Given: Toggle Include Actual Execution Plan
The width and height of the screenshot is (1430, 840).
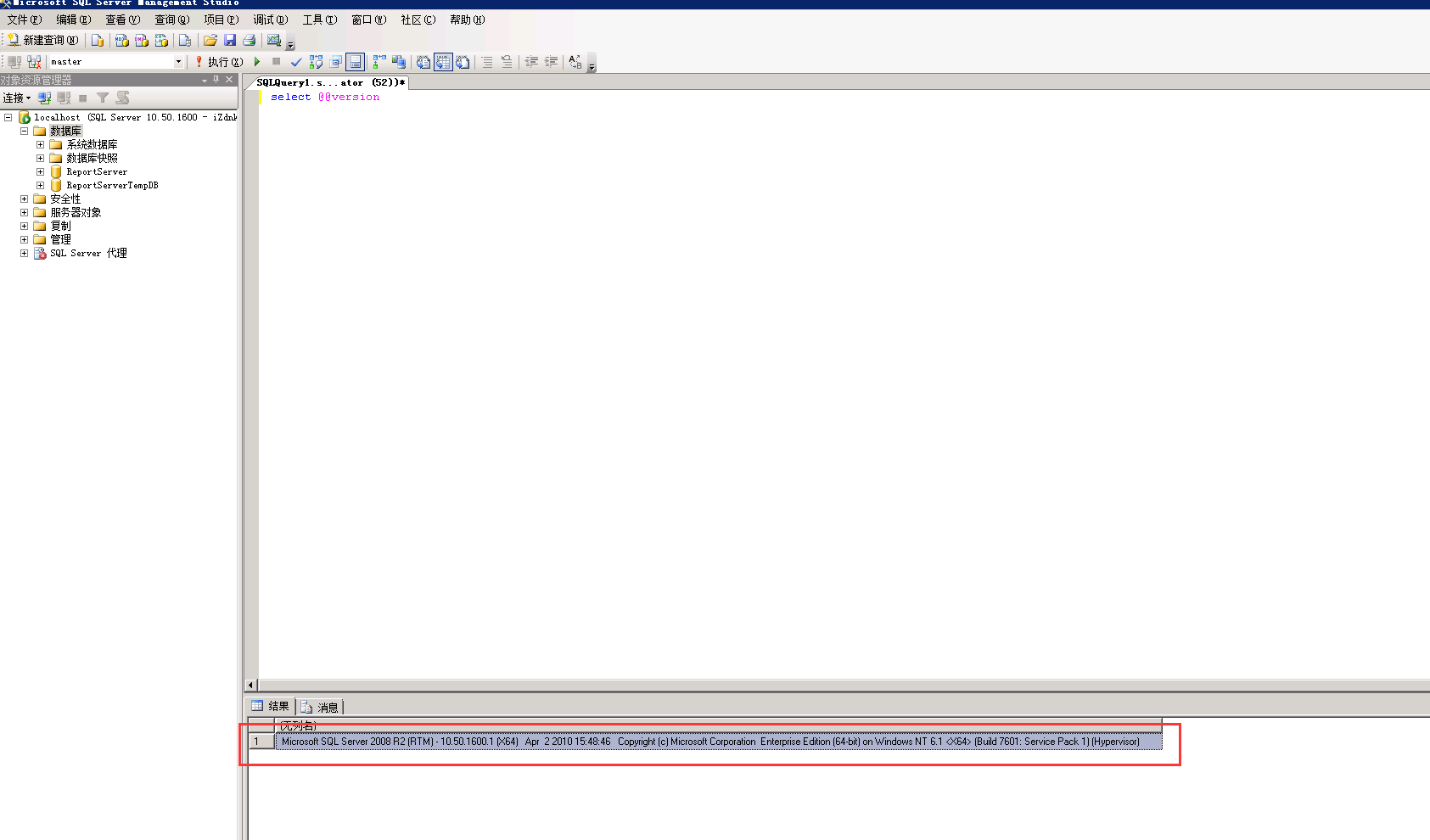Looking at the screenshot, I should tap(379, 62).
